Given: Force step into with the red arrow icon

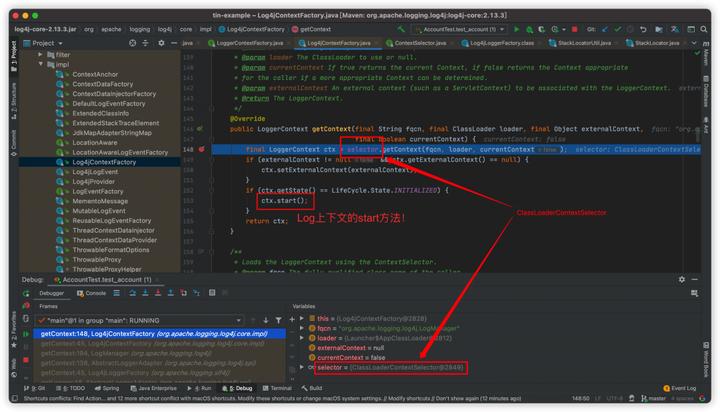Looking at the screenshot, I should (x=158, y=293).
